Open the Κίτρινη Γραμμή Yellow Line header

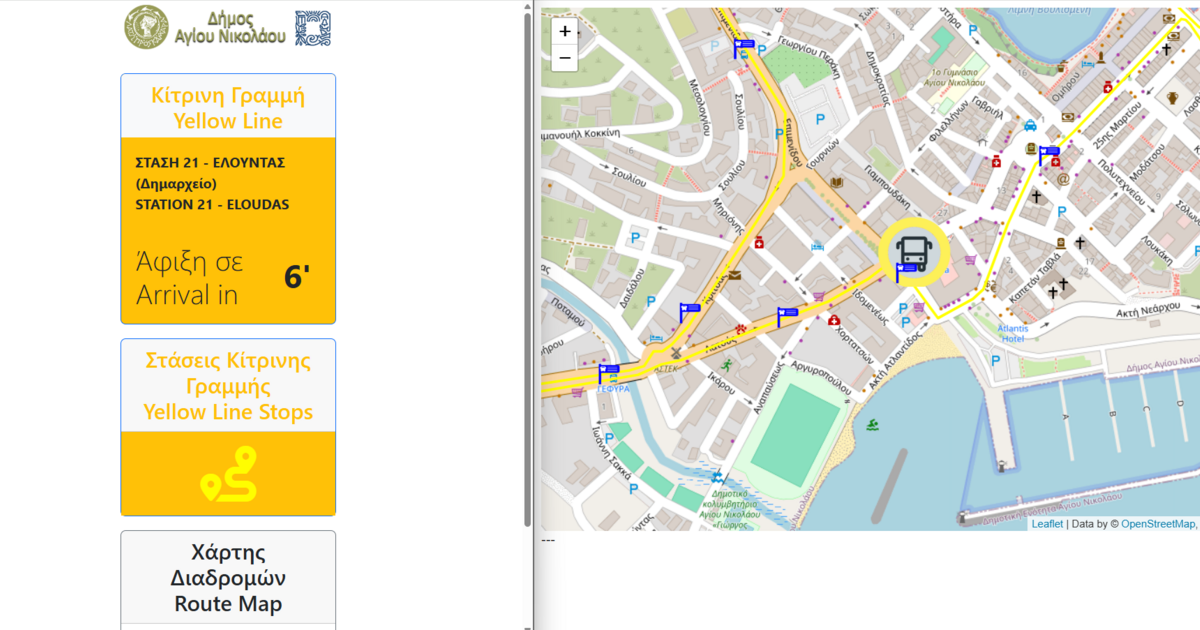pos(228,107)
